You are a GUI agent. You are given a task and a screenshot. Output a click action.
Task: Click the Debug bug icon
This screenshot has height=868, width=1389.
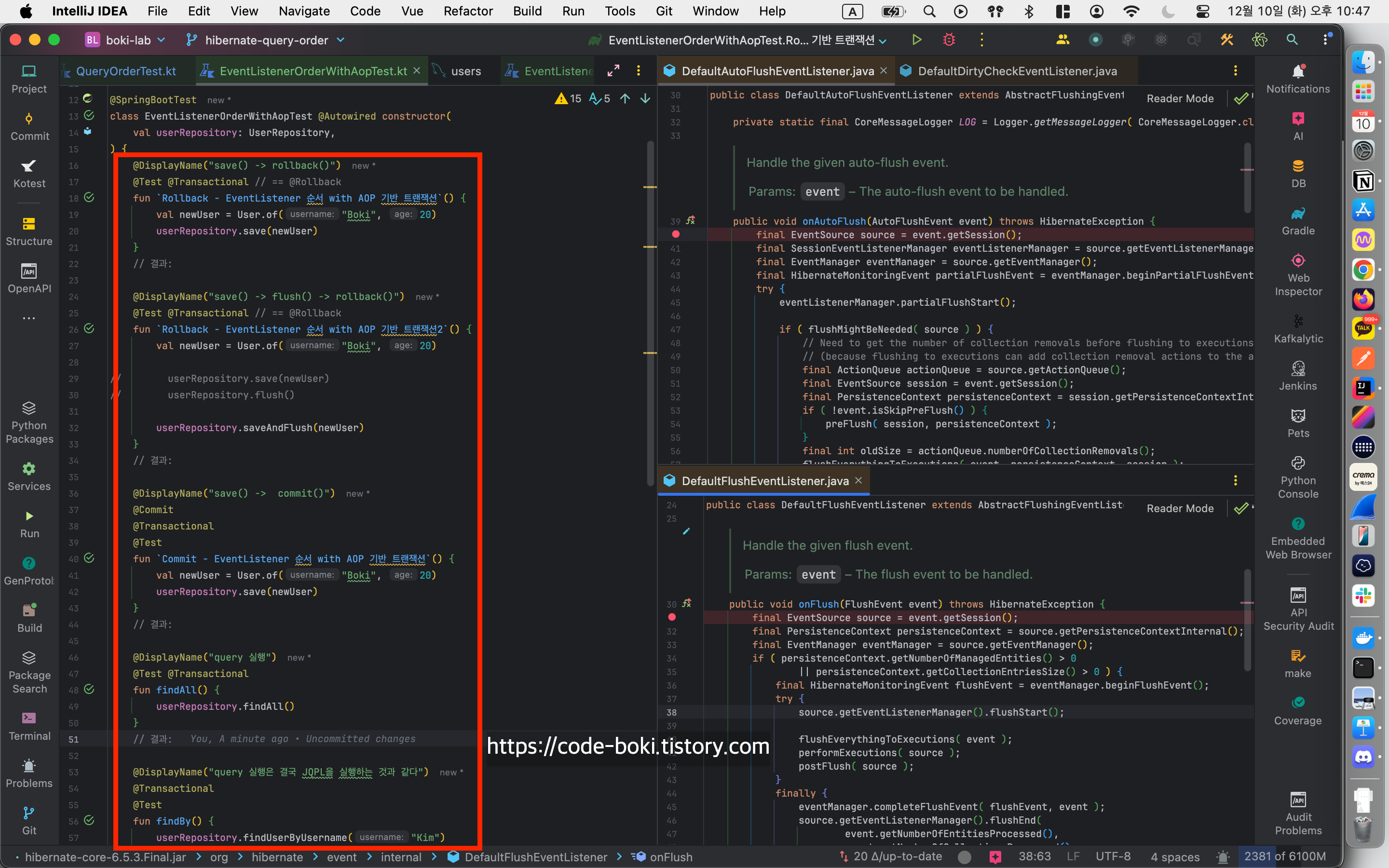[x=949, y=40]
